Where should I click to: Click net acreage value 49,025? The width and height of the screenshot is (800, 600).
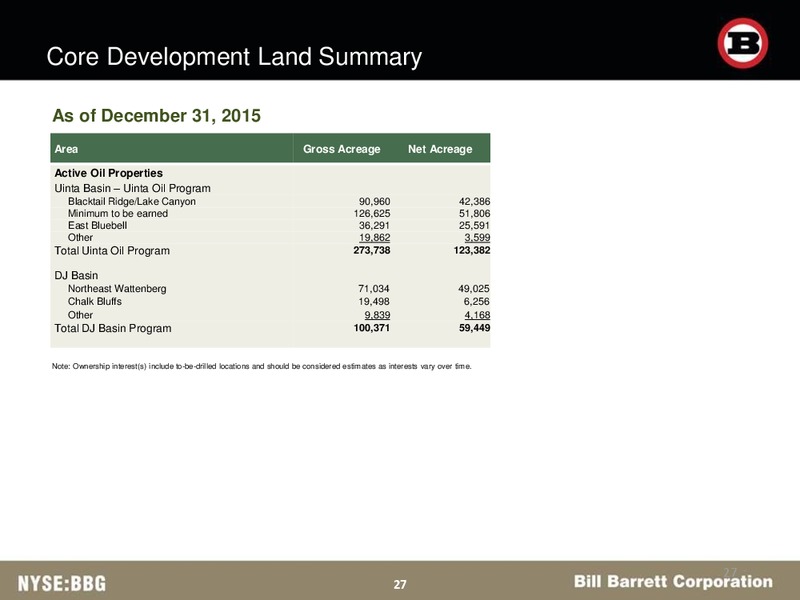474,289
